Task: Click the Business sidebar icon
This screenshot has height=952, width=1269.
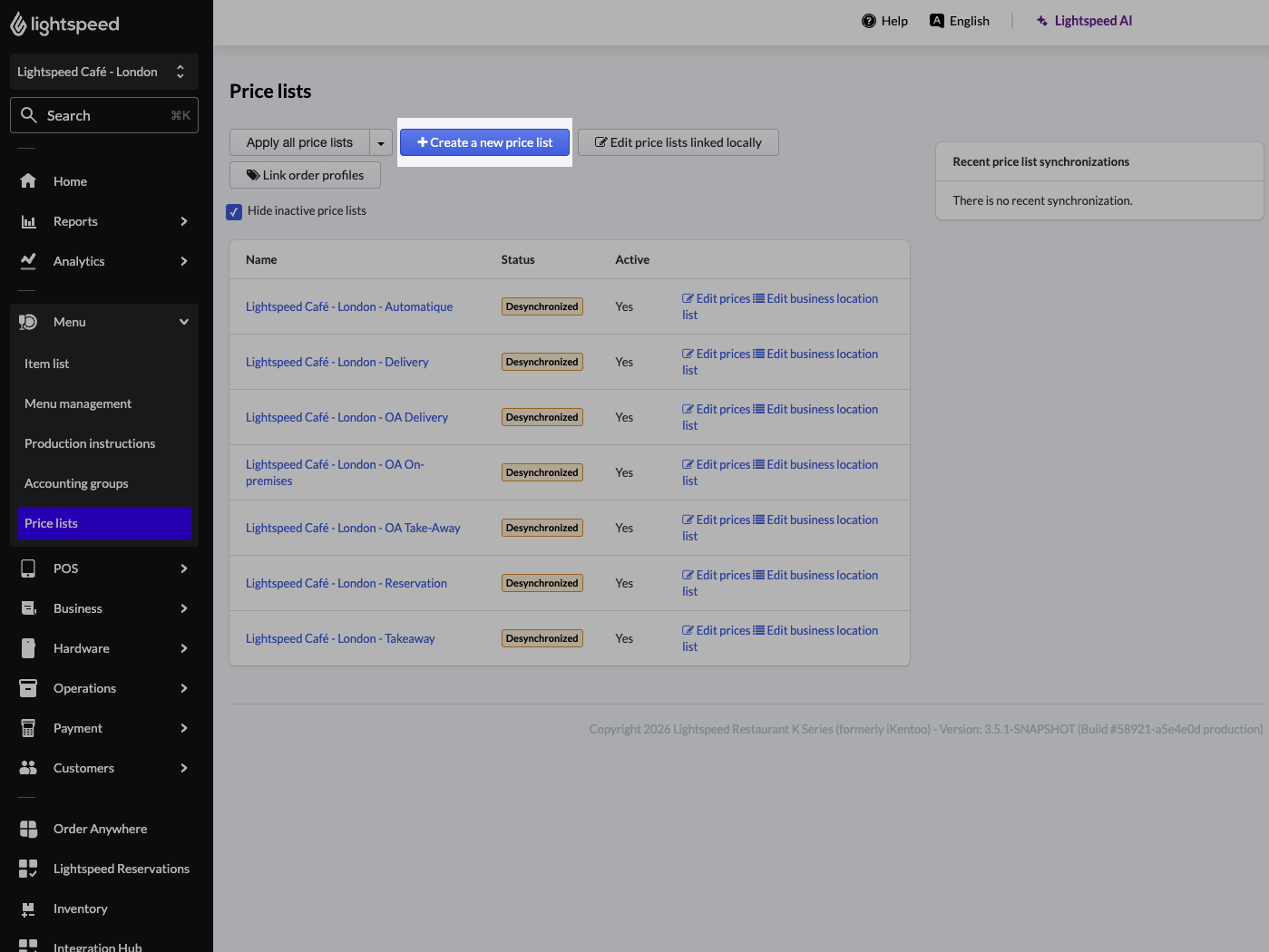Action: pos(28,608)
